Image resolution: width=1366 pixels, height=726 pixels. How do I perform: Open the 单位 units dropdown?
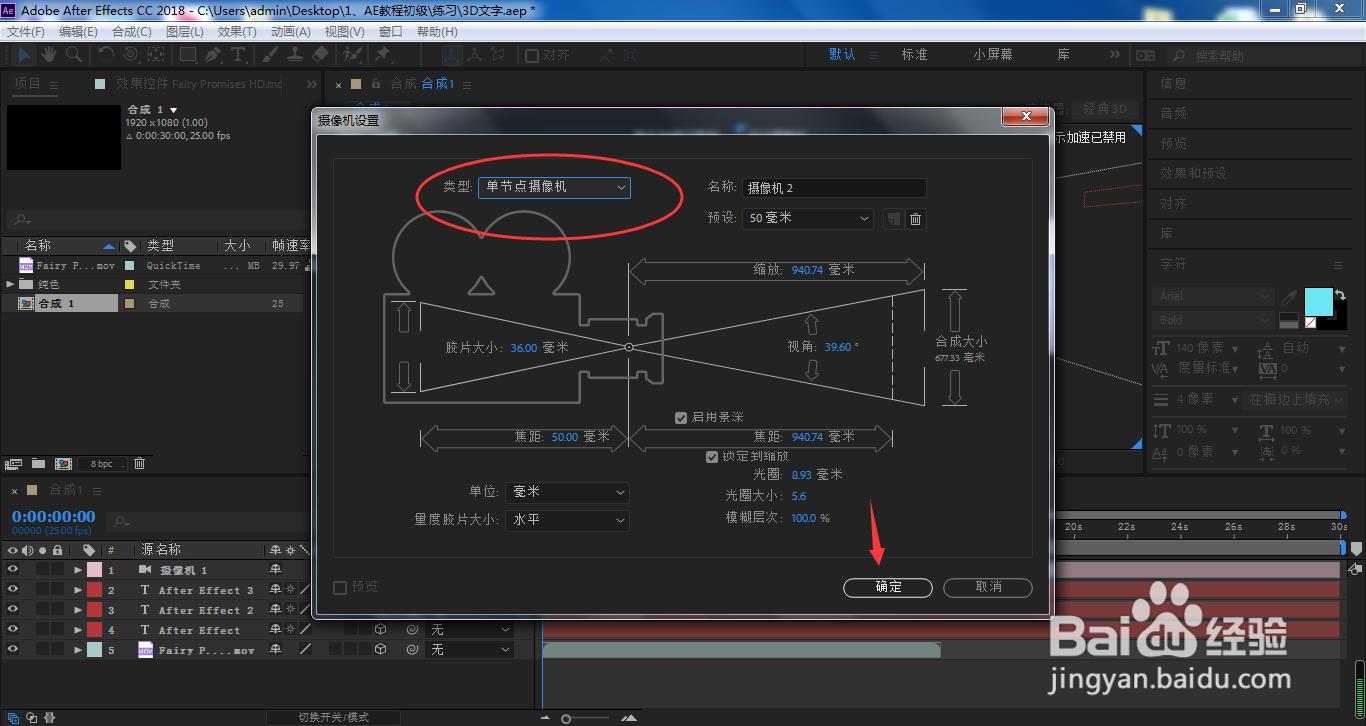(x=567, y=492)
